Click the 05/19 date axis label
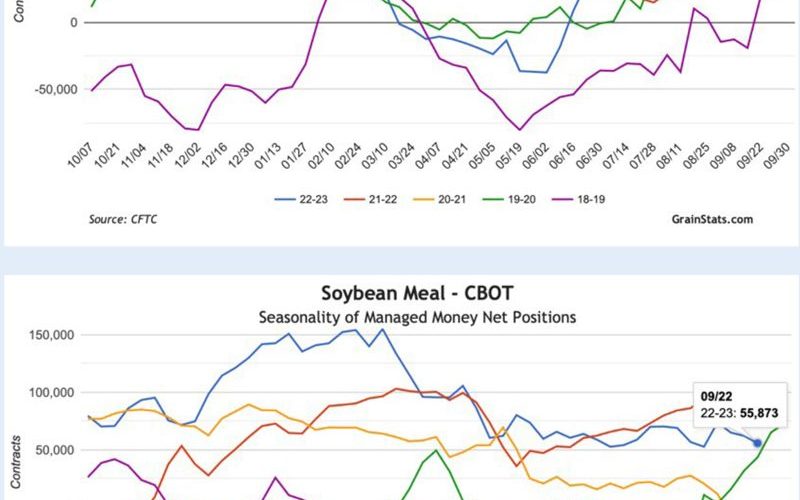This screenshot has height=500, width=800. [x=509, y=155]
